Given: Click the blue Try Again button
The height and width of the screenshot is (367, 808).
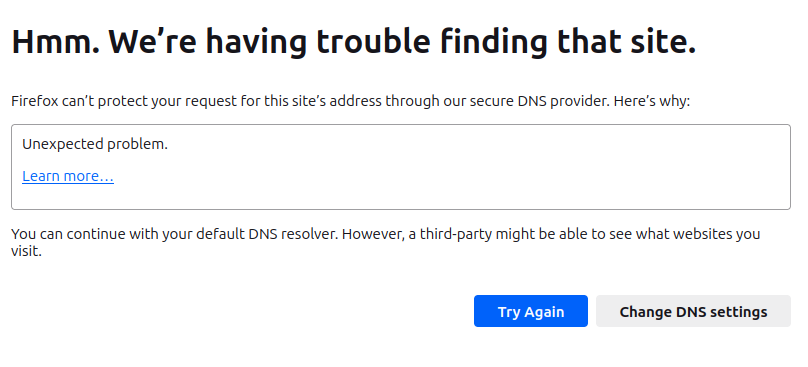Looking at the screenshot, I should click(531, 311).
